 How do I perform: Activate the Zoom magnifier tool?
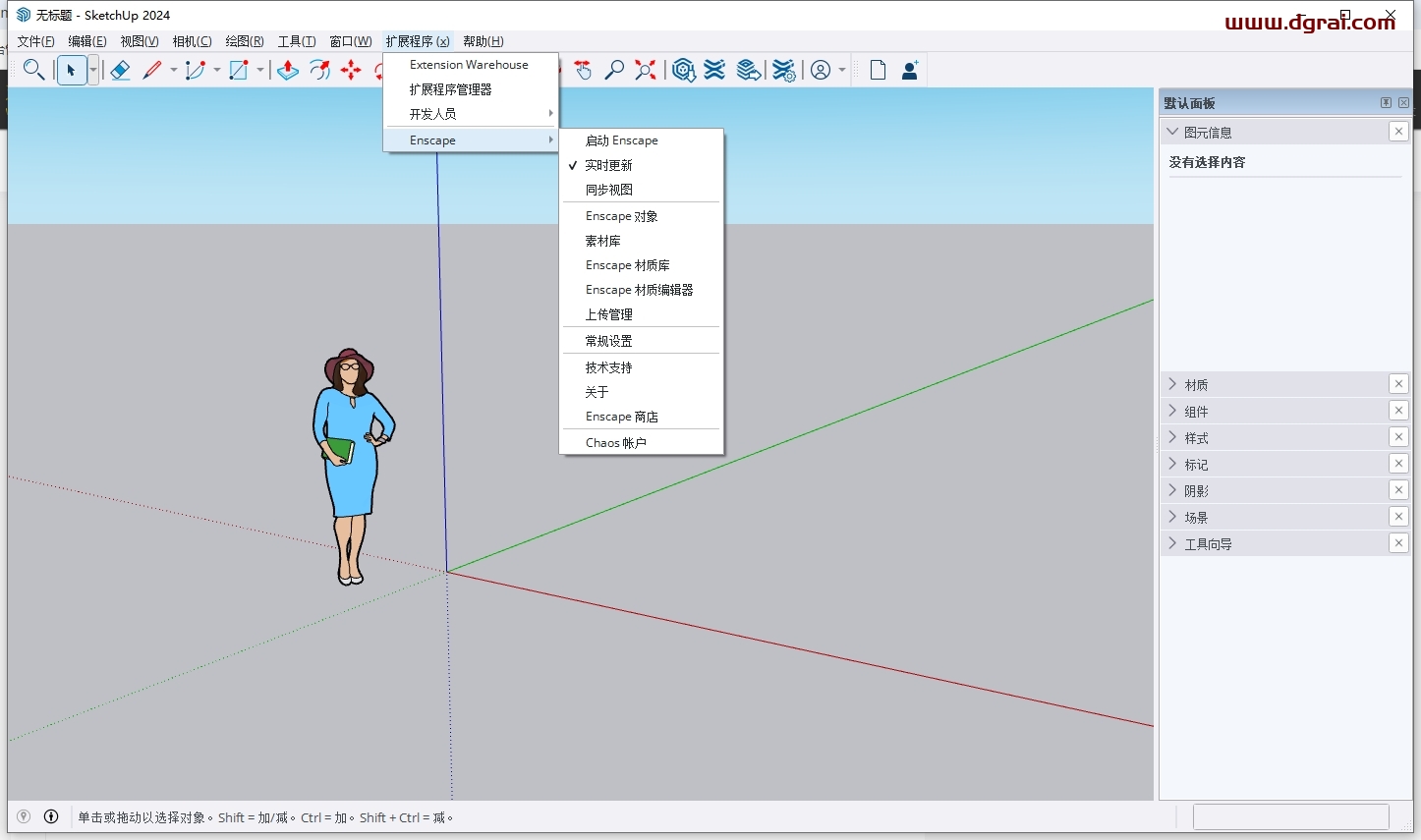tap(614, 70)
